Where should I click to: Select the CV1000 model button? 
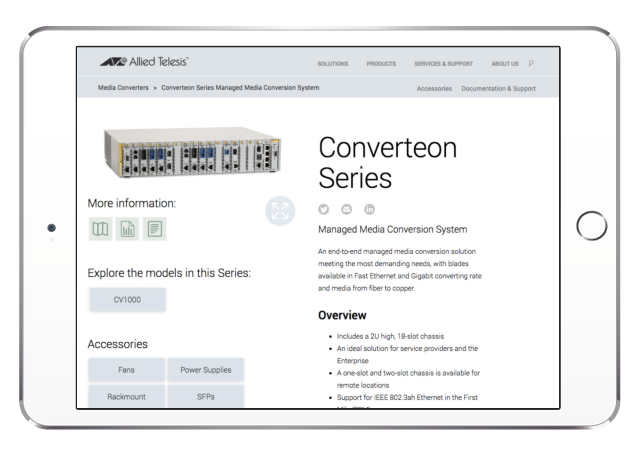point(127,300)
